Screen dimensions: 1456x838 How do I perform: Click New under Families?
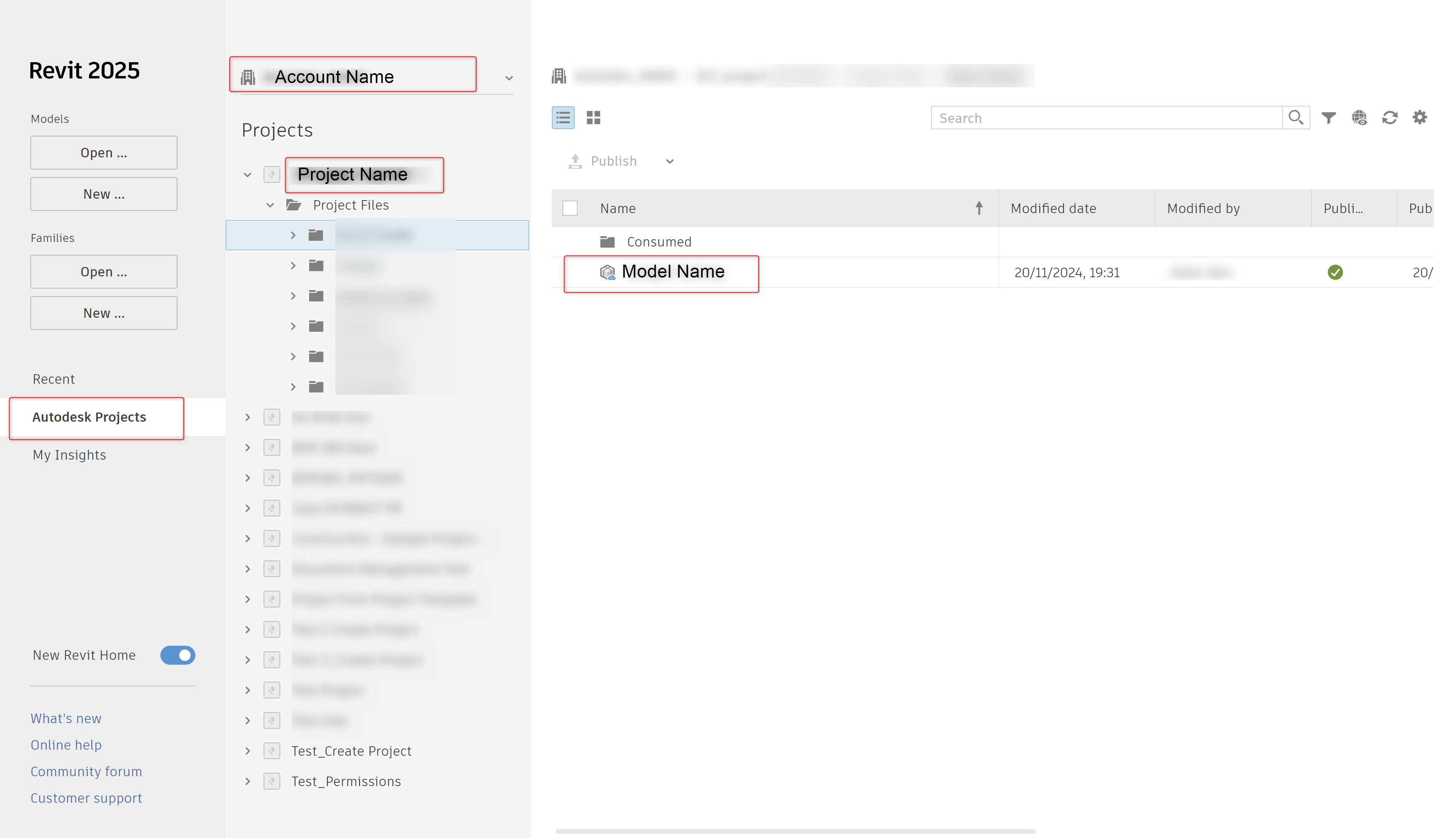[x=104, y=313]
